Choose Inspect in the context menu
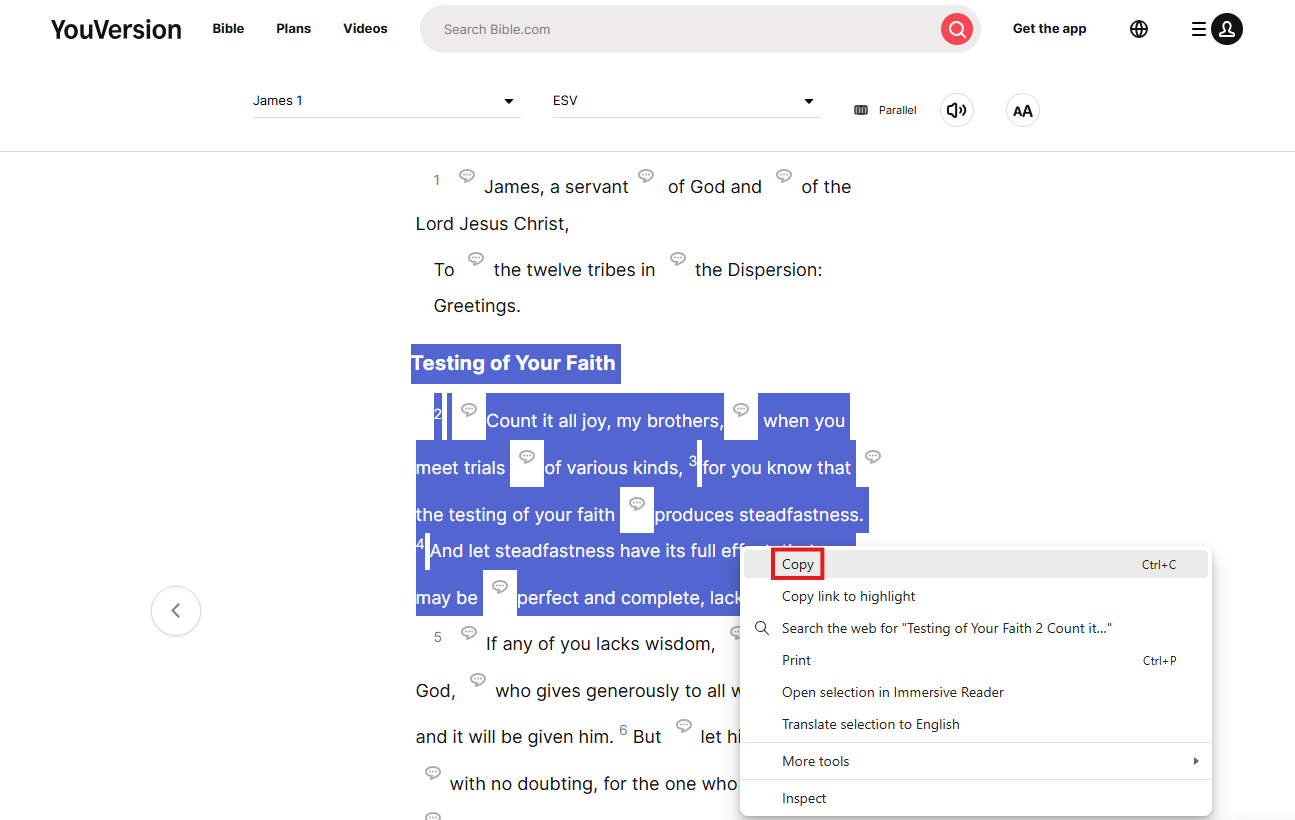This screenshot has height=820, width=1295. click(804, 798)
